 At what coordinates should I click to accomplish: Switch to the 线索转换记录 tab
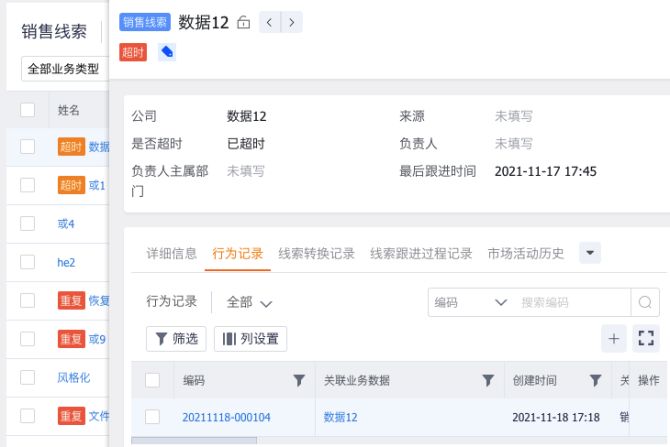pyautogui.click(x=316, y=253)
